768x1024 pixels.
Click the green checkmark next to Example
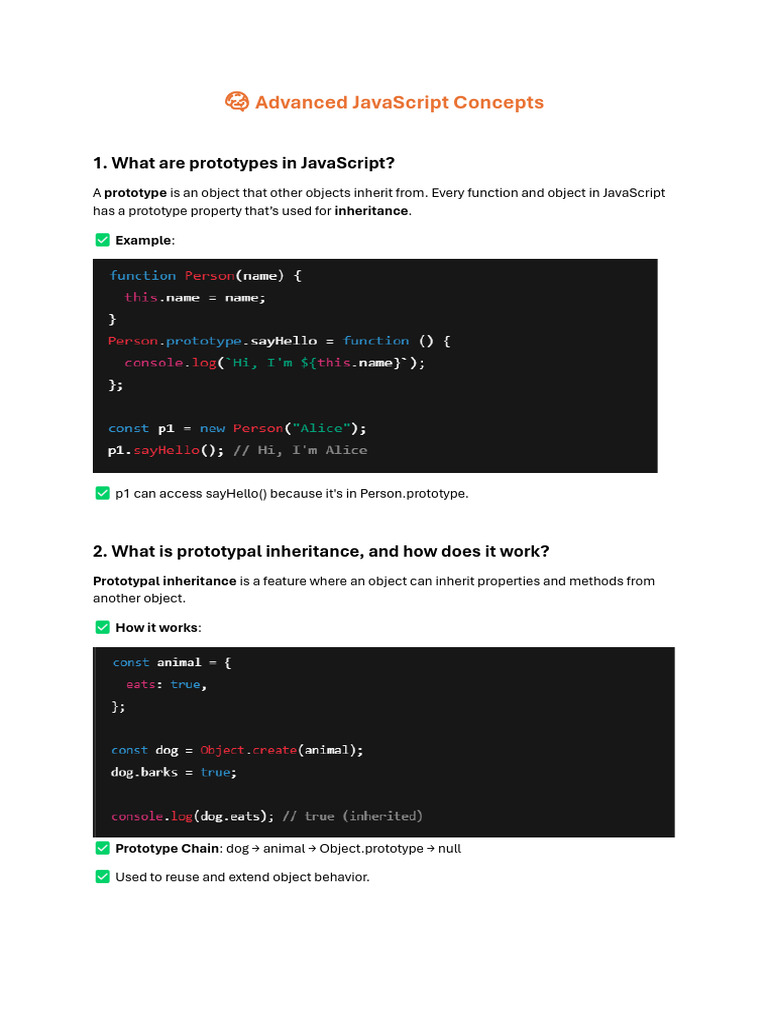tap(102, 240)
